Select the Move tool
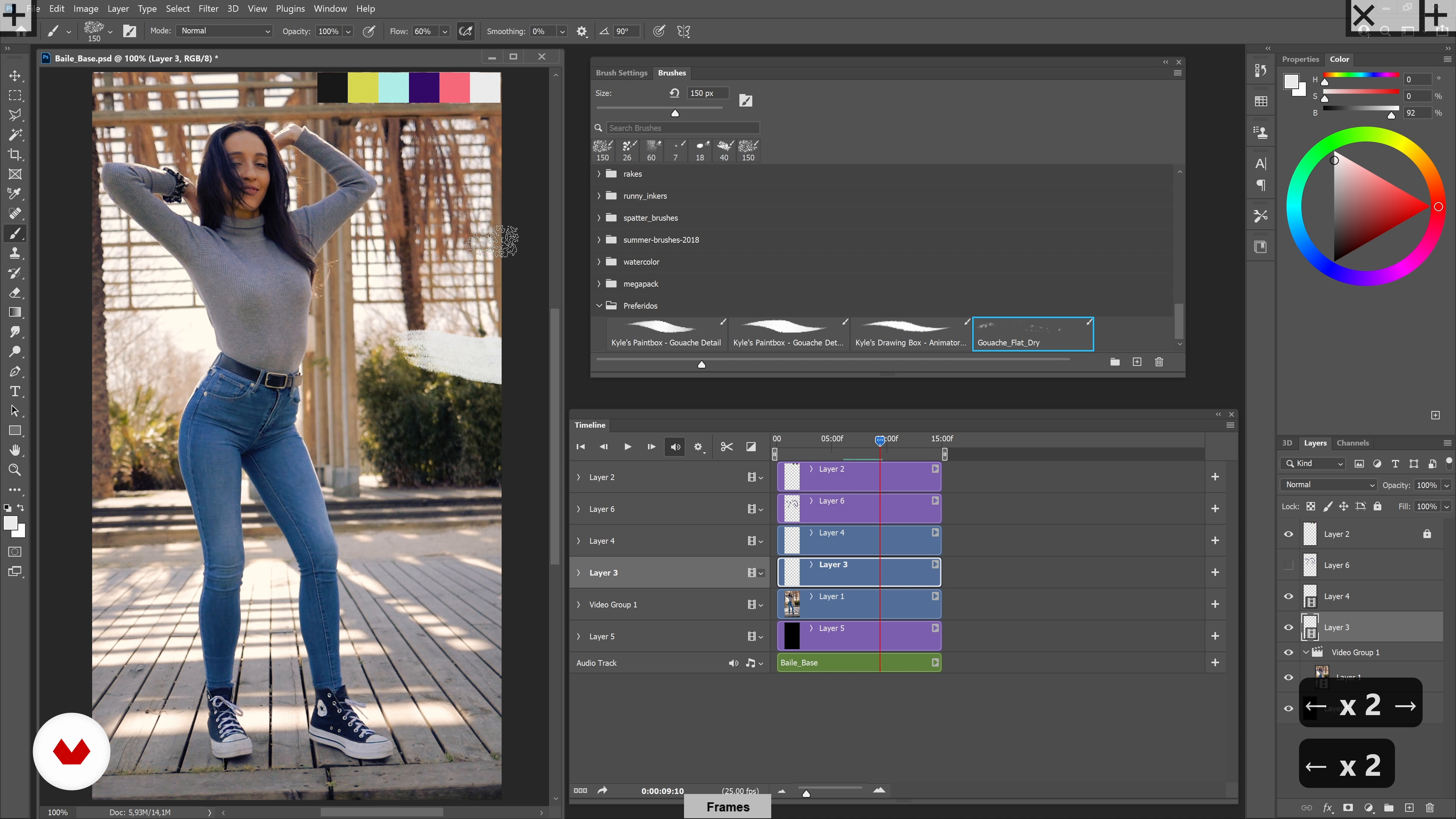 coord(15,76)
